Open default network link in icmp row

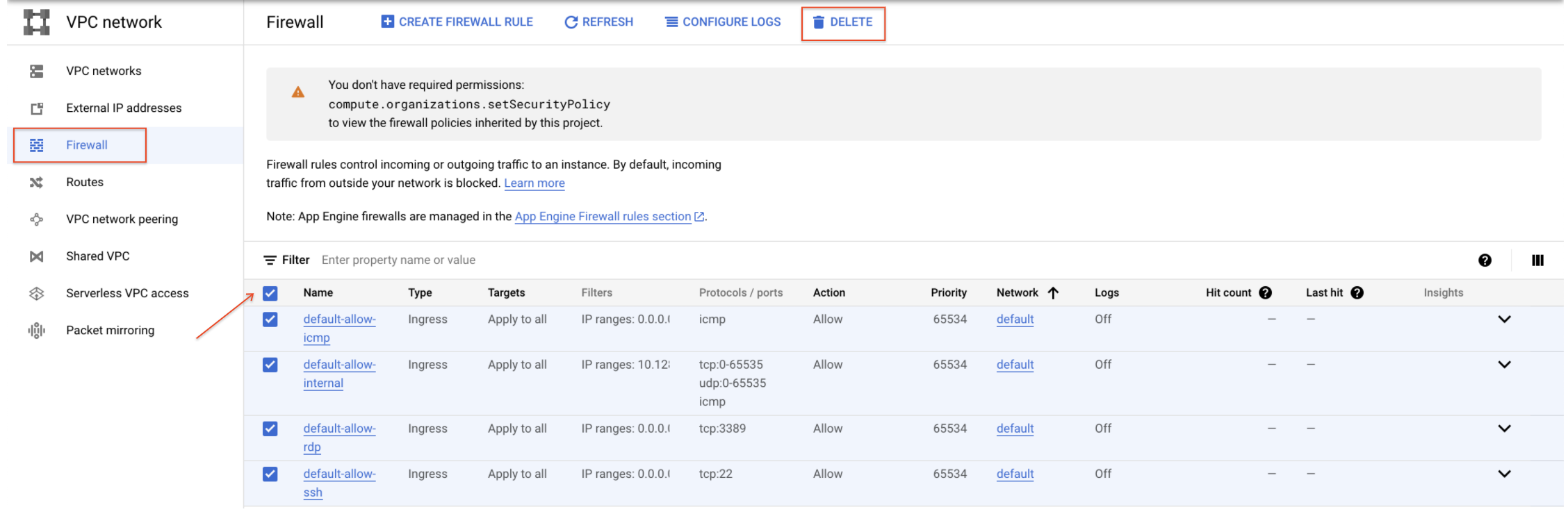click(1015, 320)
